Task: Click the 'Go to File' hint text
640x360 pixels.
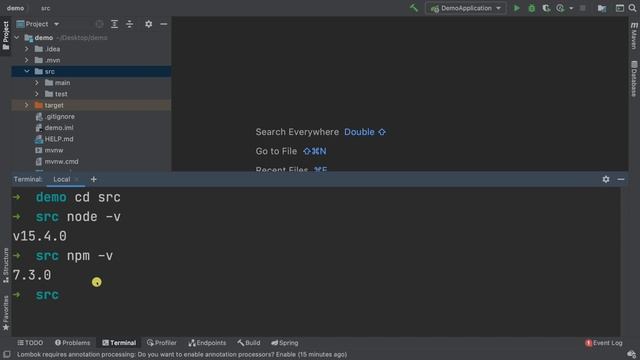Action: click(276, 151)
